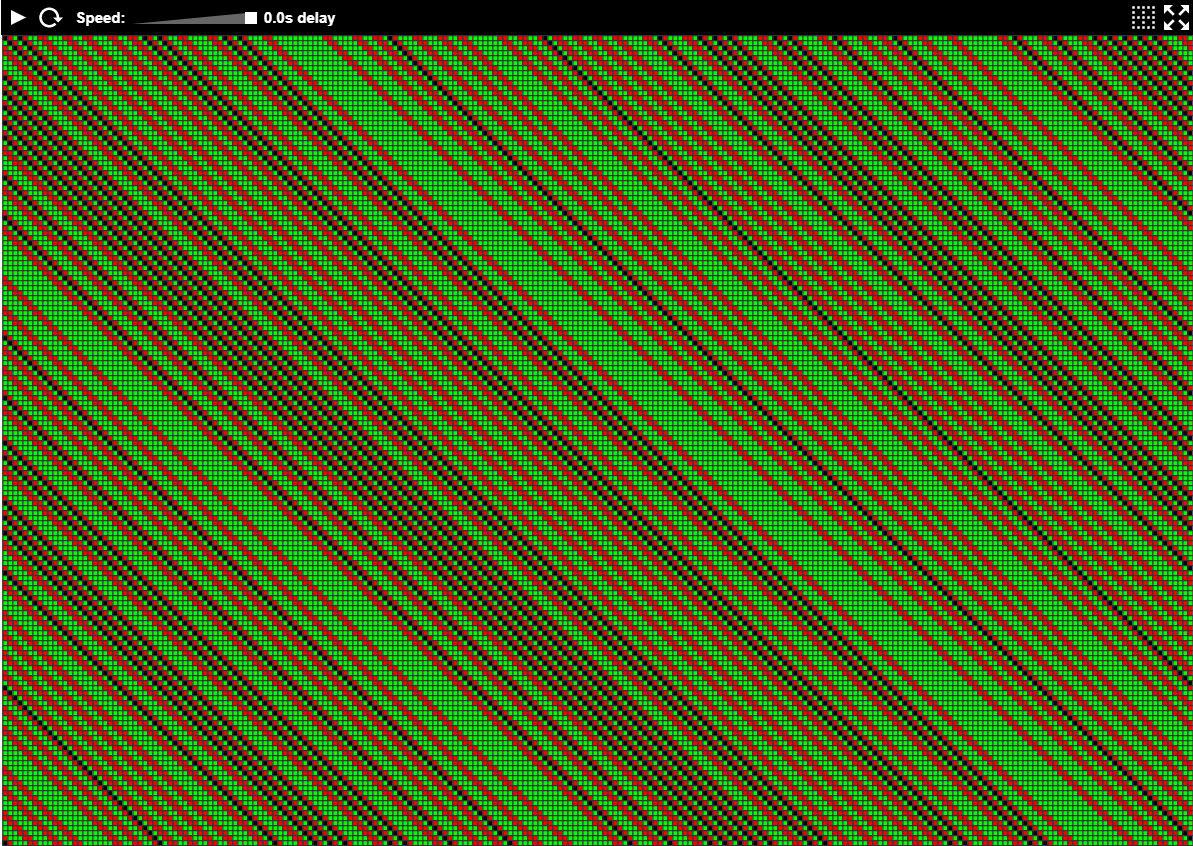The width and height of the screenshot is (1193, 846).
Task: Click the middle of the canvas's right edge
Action: (x=1187, y=440)
